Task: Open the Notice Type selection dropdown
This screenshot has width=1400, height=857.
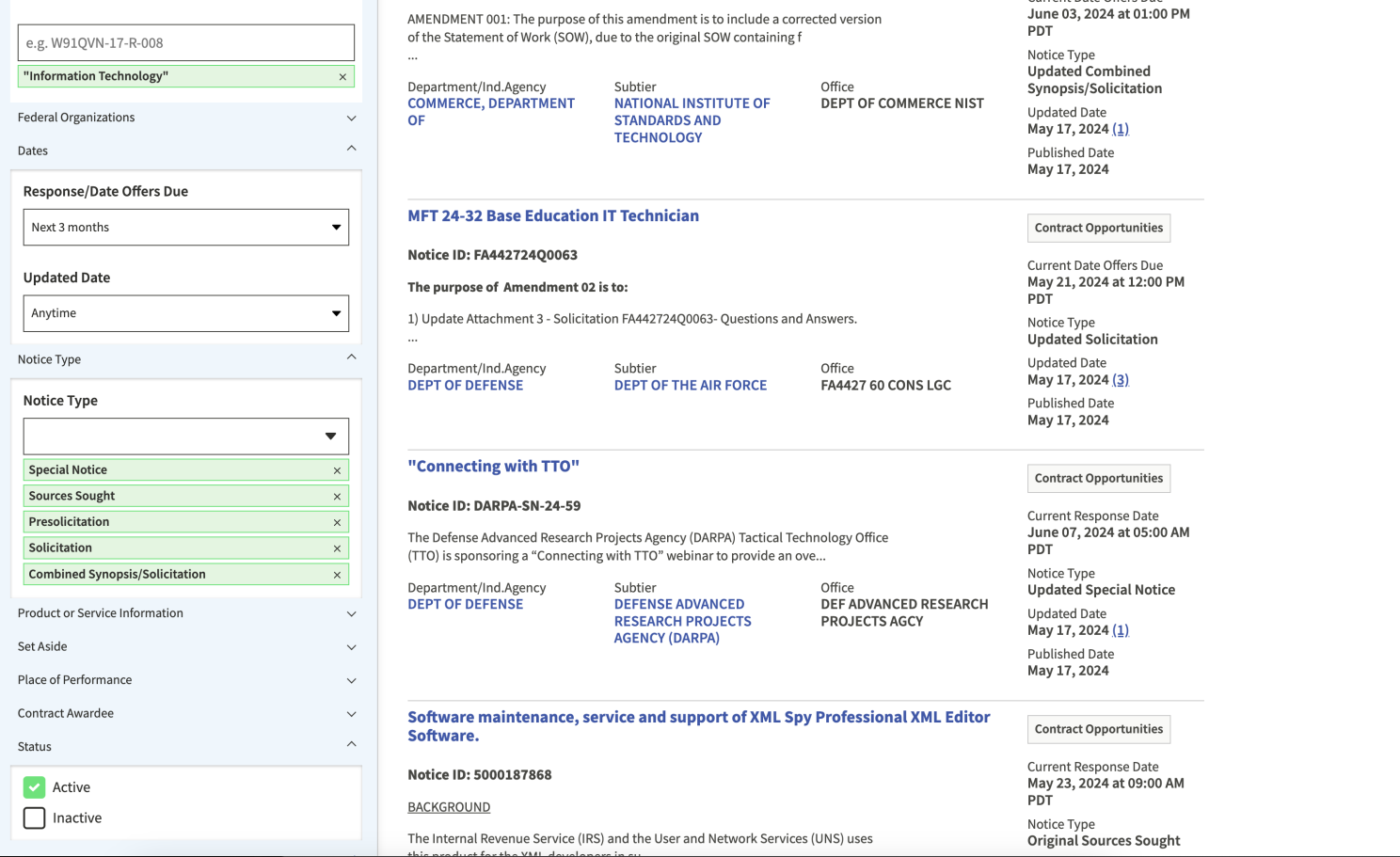Action: point(186,436)
